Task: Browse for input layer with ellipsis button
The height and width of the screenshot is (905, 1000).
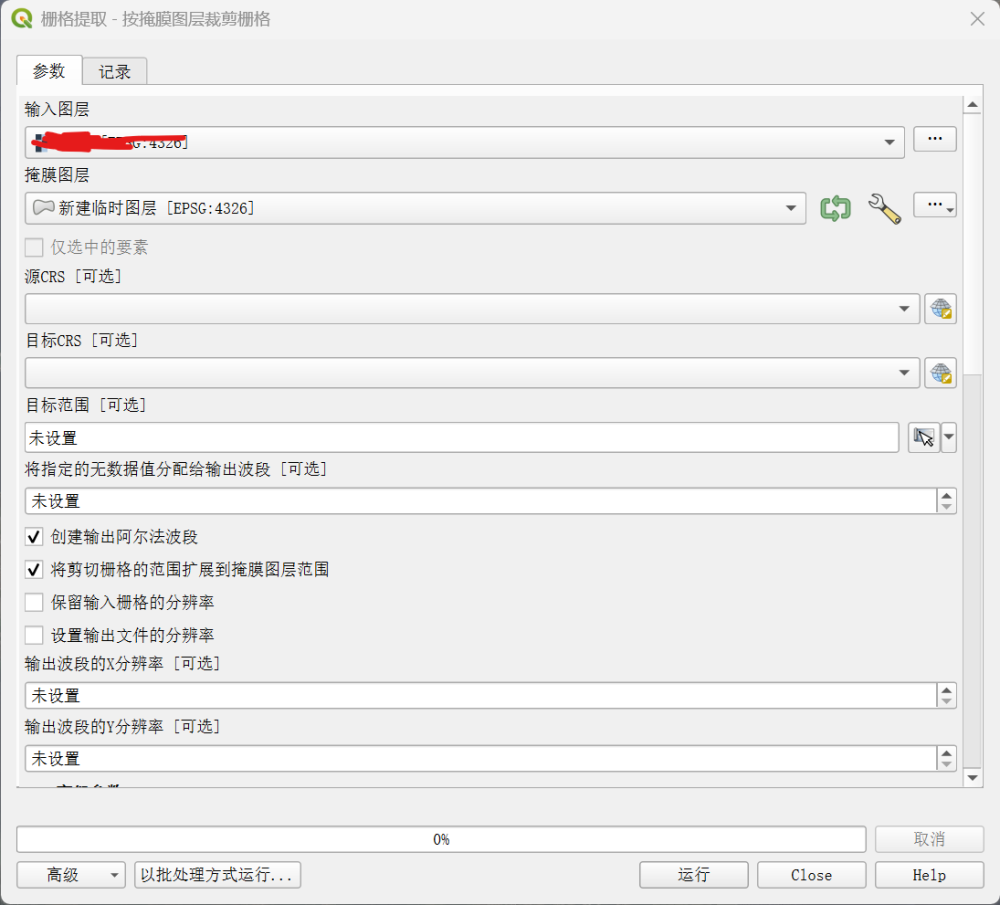Action: [935, 140]
